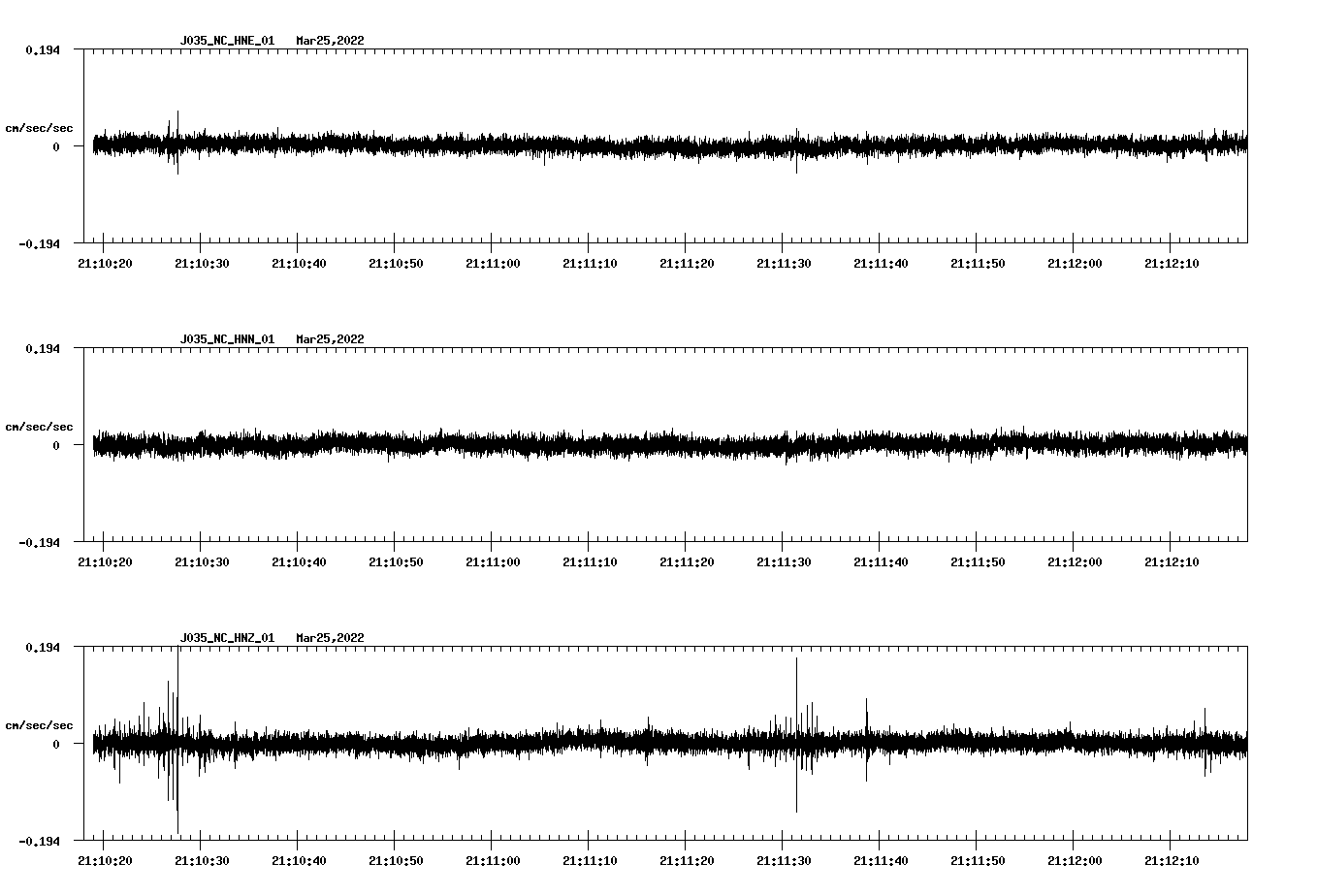The width and height of the screenshot is (1317, 896).
Task: Select the 21:11:30 label under the HNE plot
Action: coord(783,264)
